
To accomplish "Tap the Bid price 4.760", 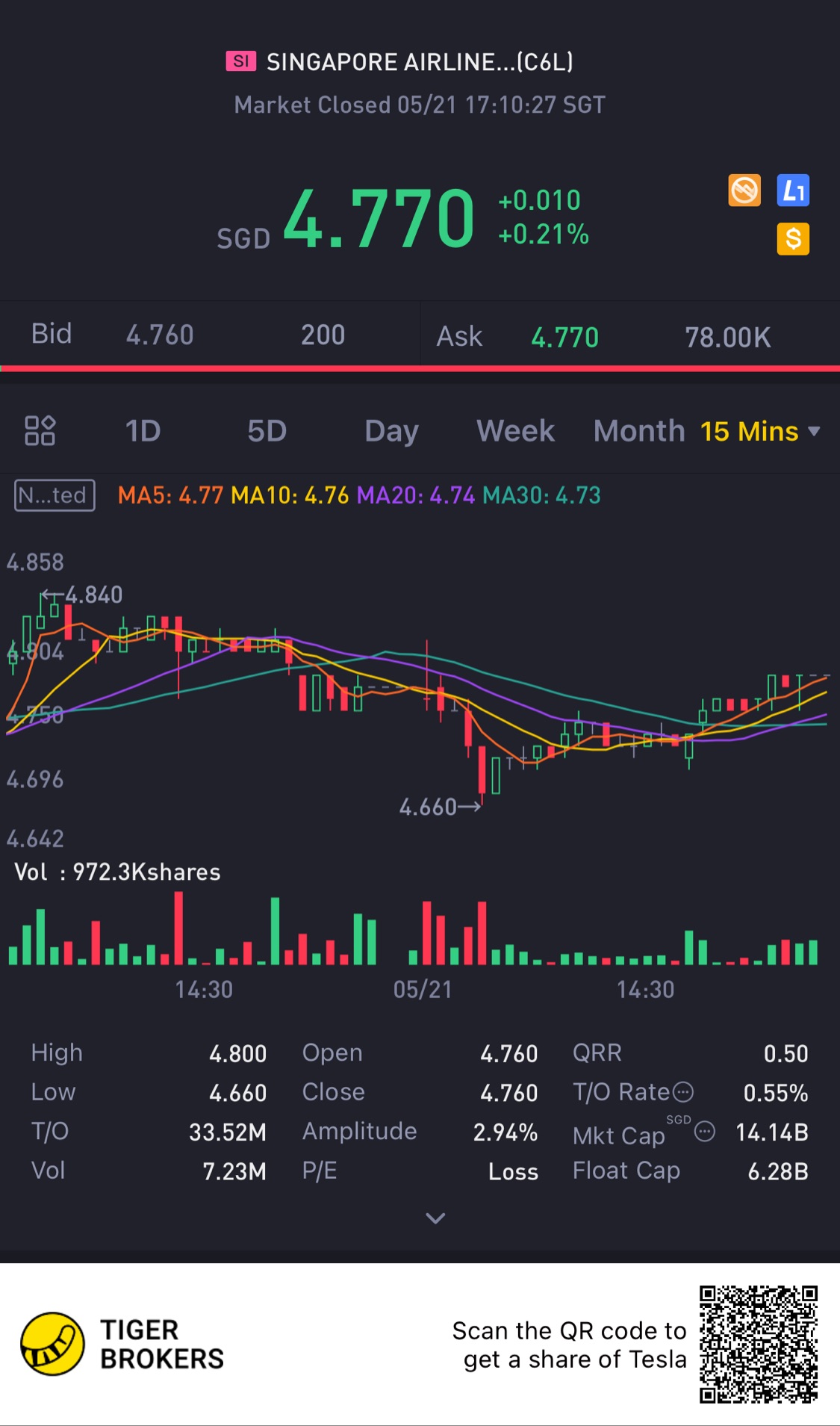I will coord(160,335).
